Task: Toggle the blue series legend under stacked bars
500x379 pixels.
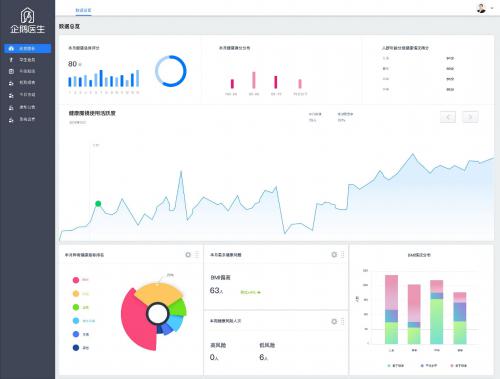Action: tap(429, 366)
